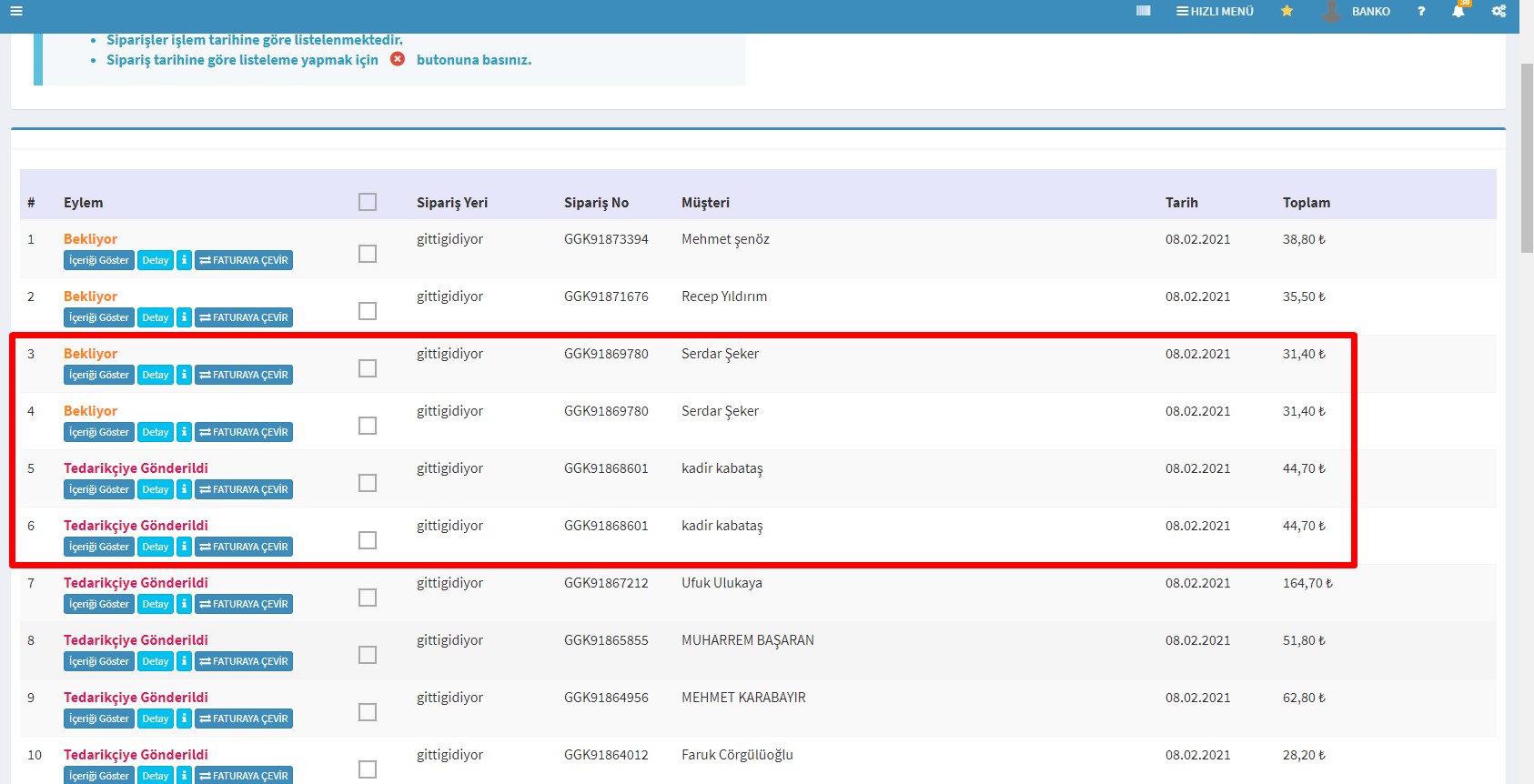Toggle the select-all checkbox in table header
1534x784 pixels.
[x=368, y=202]
